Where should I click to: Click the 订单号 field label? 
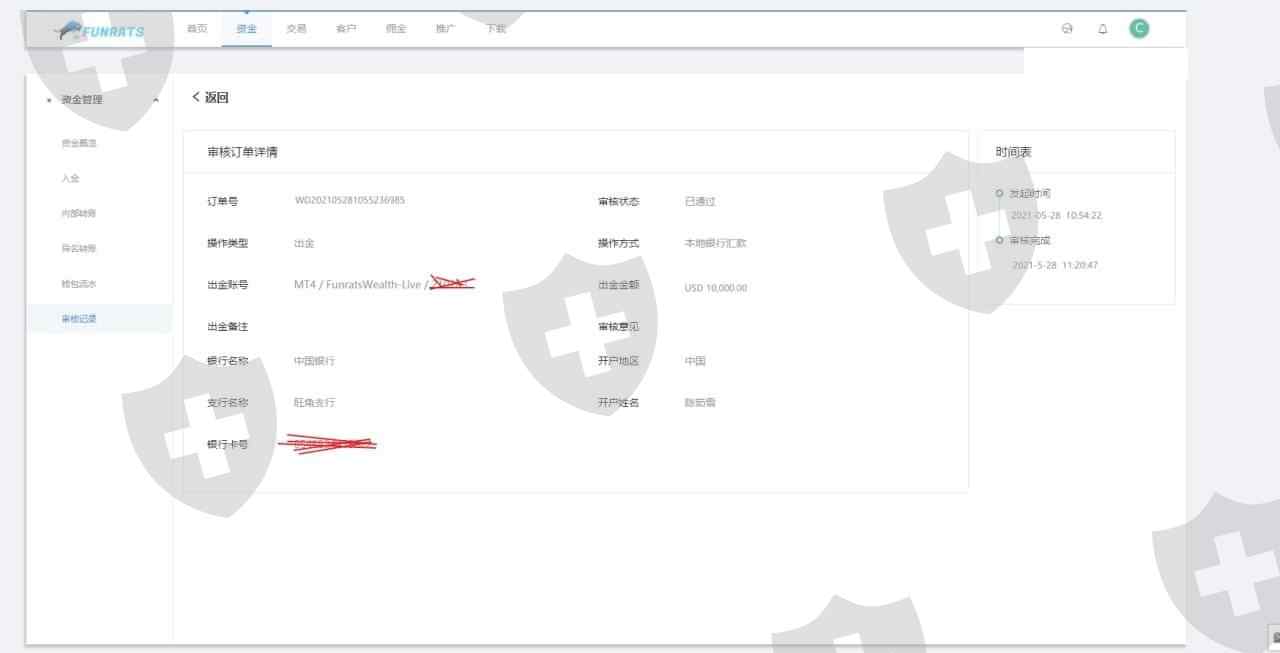222,201
